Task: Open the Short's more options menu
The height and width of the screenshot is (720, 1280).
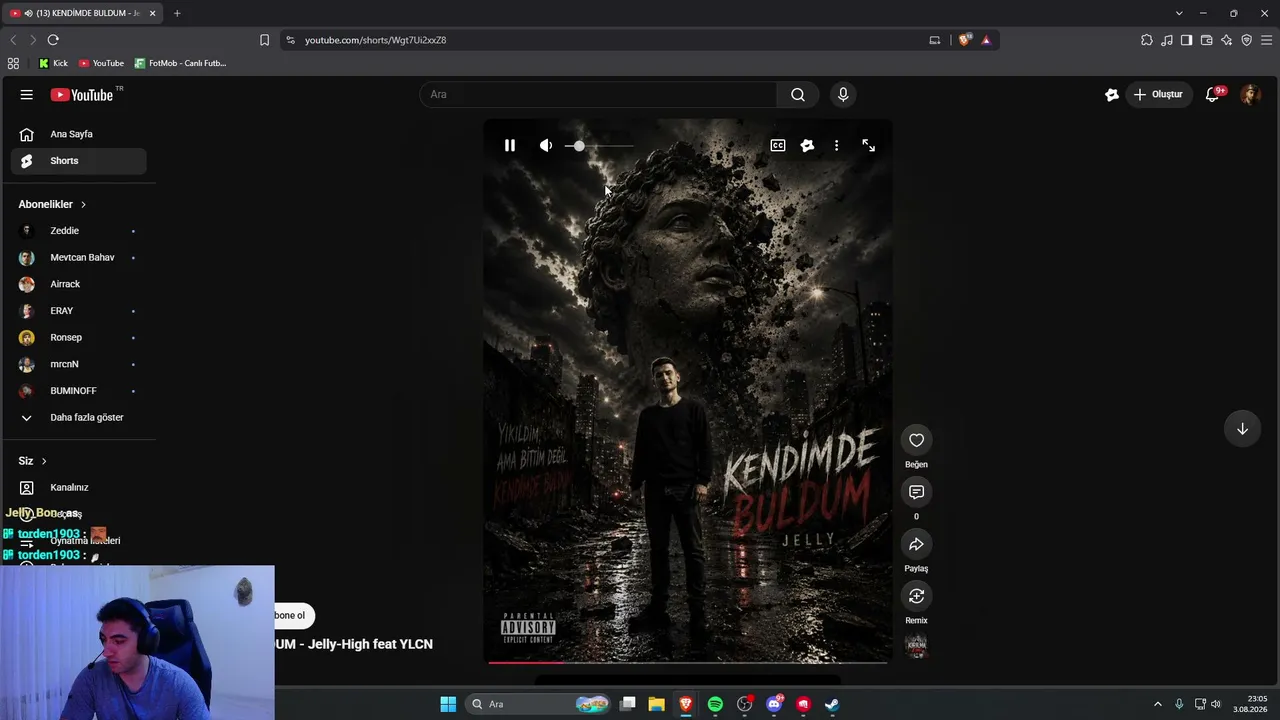Action: 837,146
